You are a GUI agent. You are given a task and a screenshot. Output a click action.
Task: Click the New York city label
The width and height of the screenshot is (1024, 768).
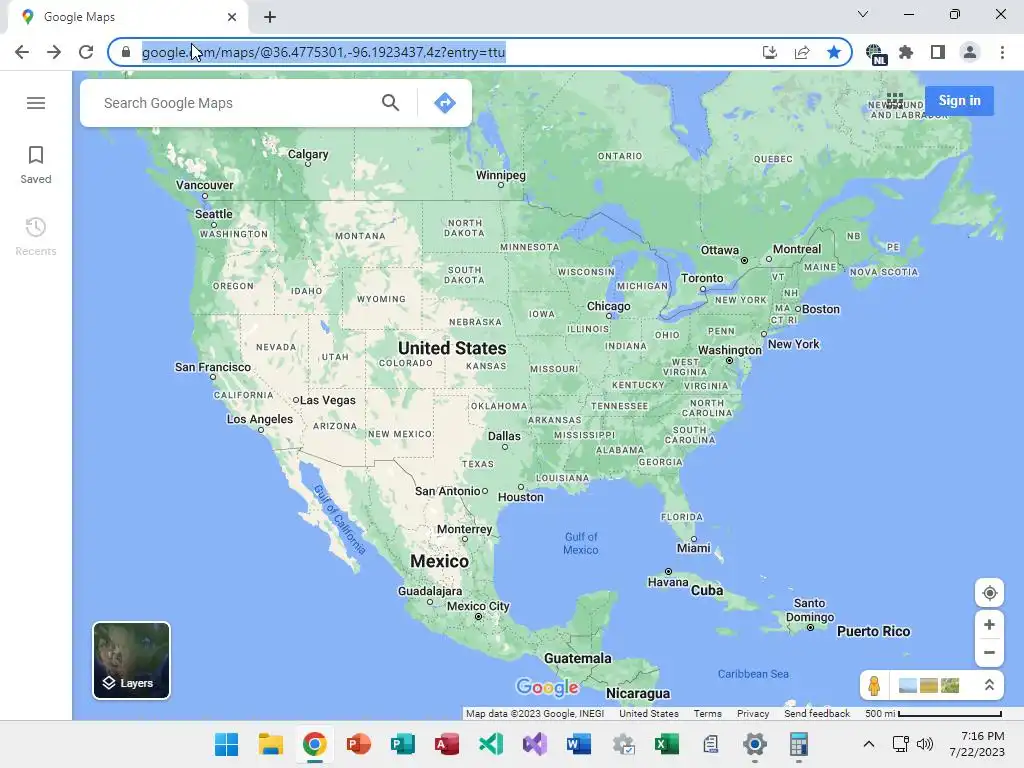coord(793,344)
